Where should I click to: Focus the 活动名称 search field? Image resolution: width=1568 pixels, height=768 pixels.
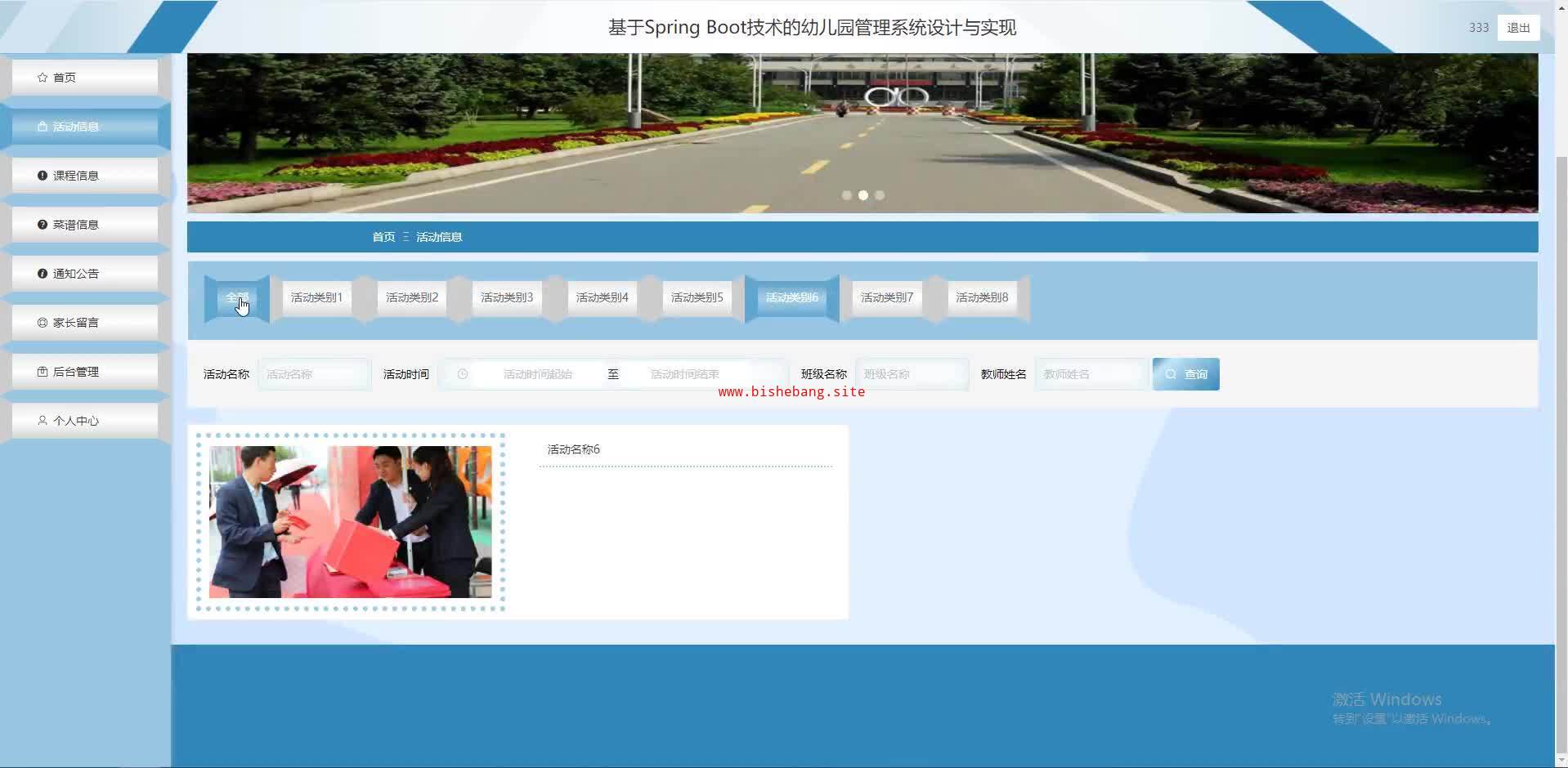pos(314,374)
